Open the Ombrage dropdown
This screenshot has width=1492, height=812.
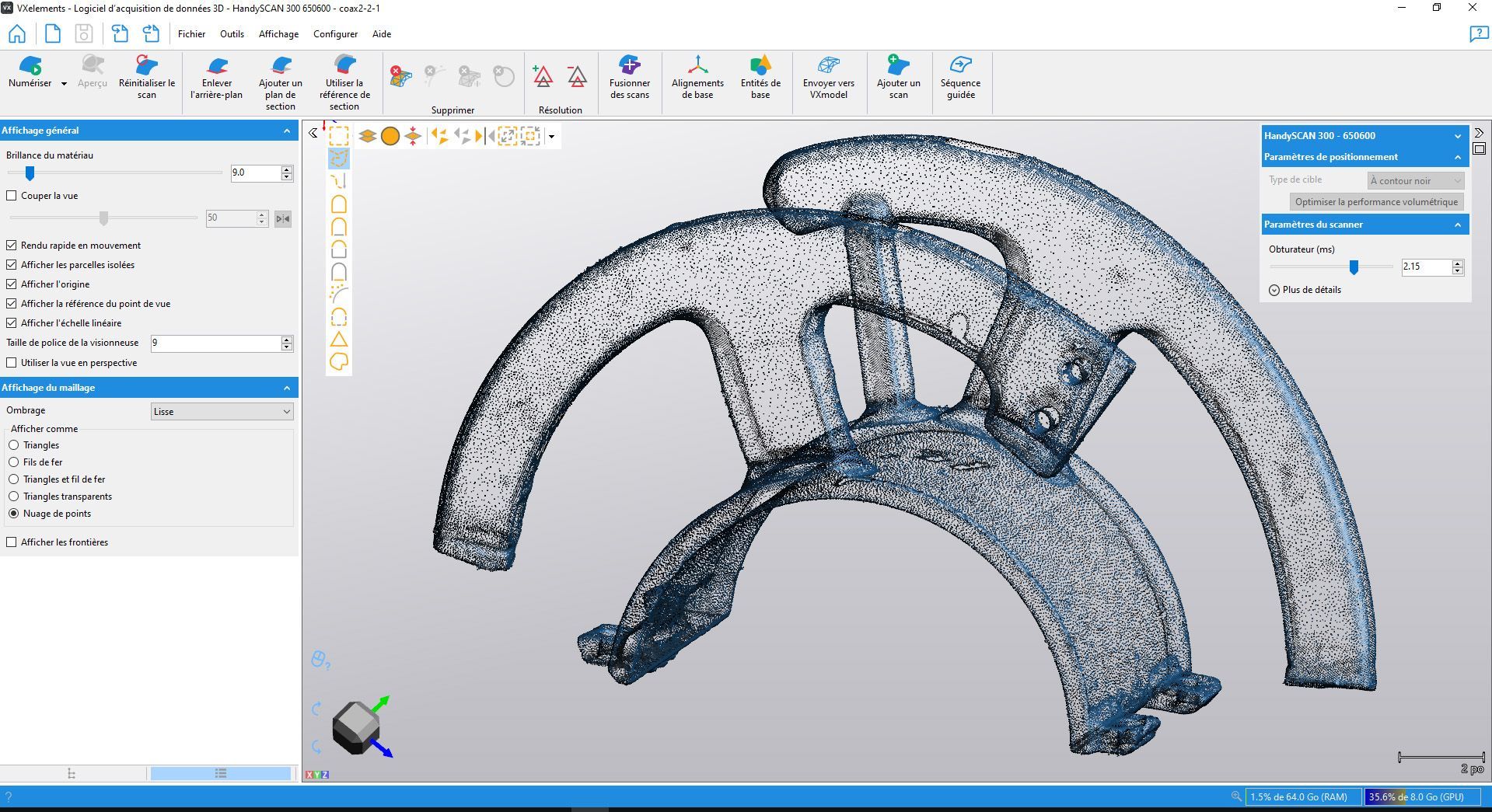222,411
